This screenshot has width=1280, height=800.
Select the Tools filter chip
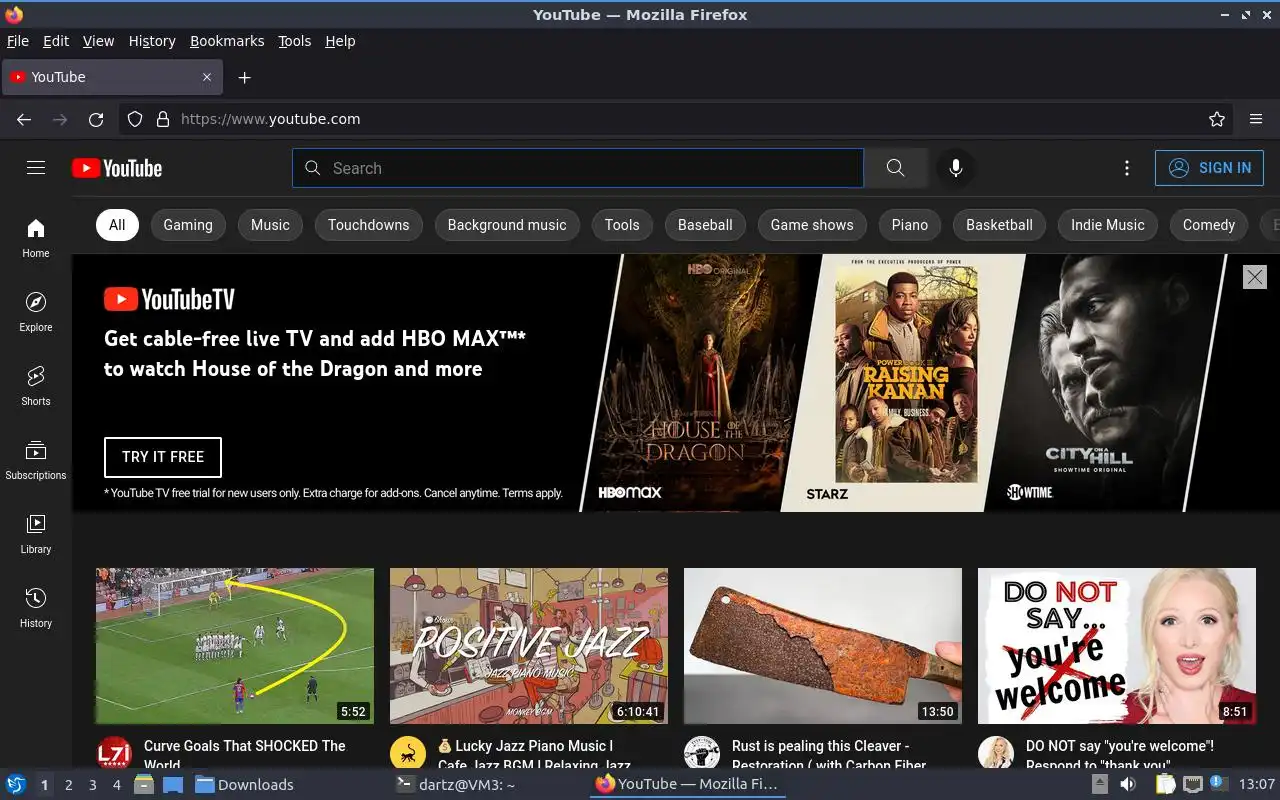(x=622, y=225)
